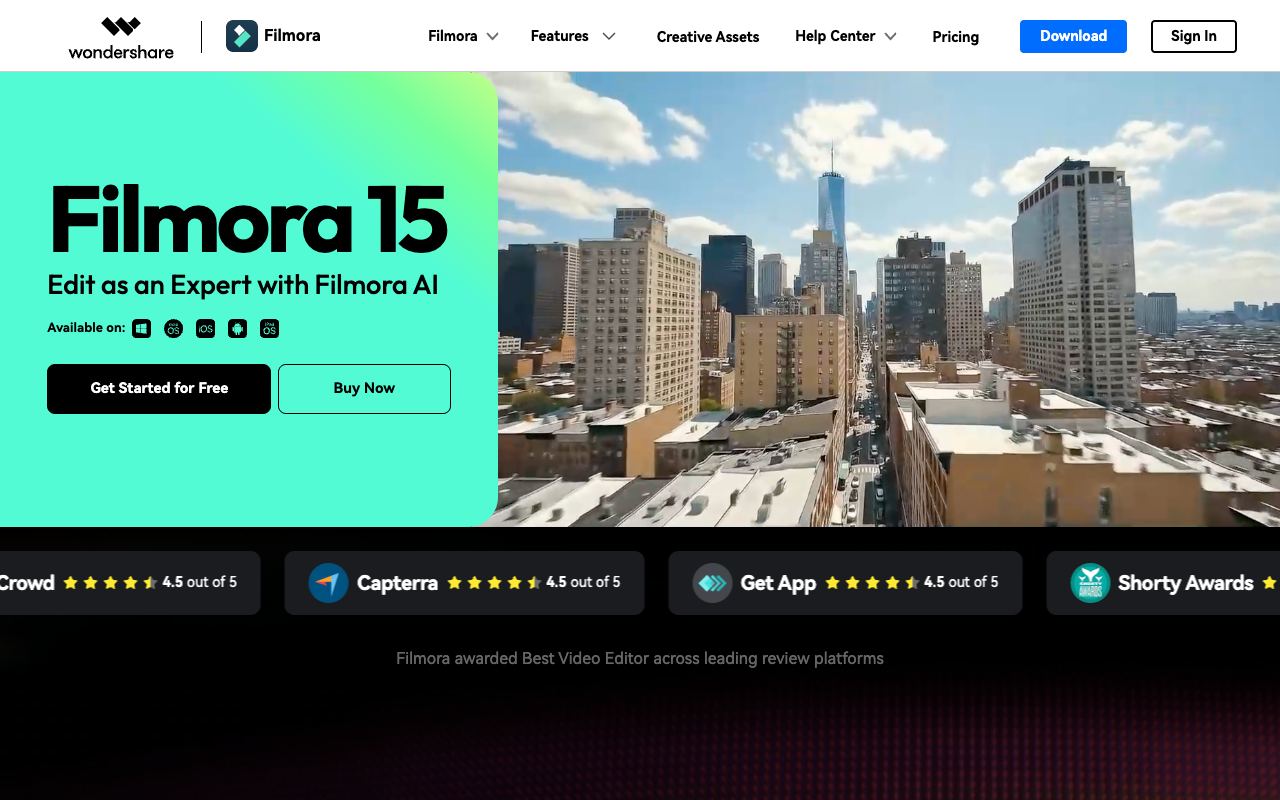Click Capterra '4.5 out of 5' rating text
1280x800 pixels.
pyautogui.click(x=583, y=582)
